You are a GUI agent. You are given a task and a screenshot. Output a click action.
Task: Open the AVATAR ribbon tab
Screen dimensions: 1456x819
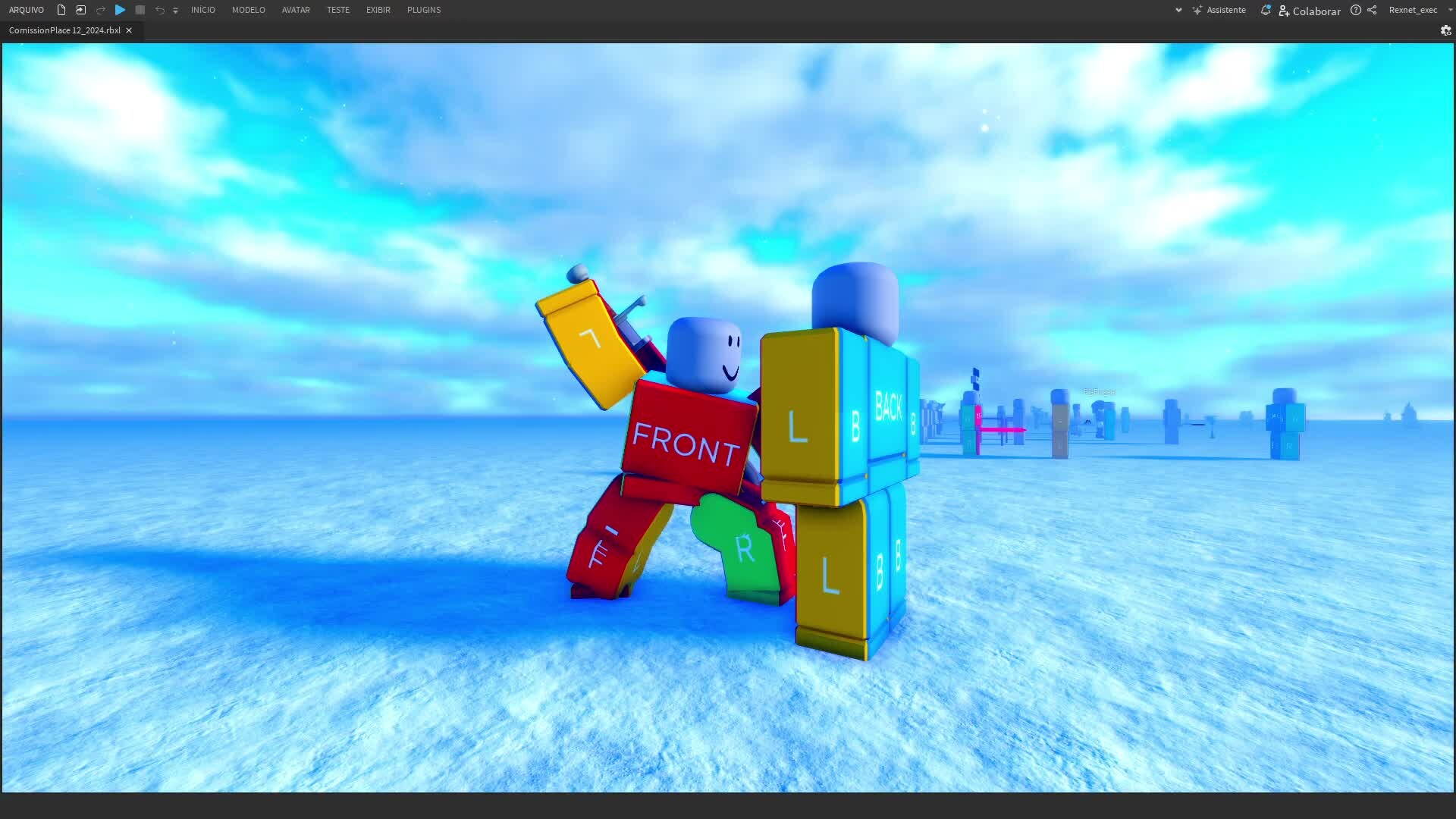[x=296, y=10]
